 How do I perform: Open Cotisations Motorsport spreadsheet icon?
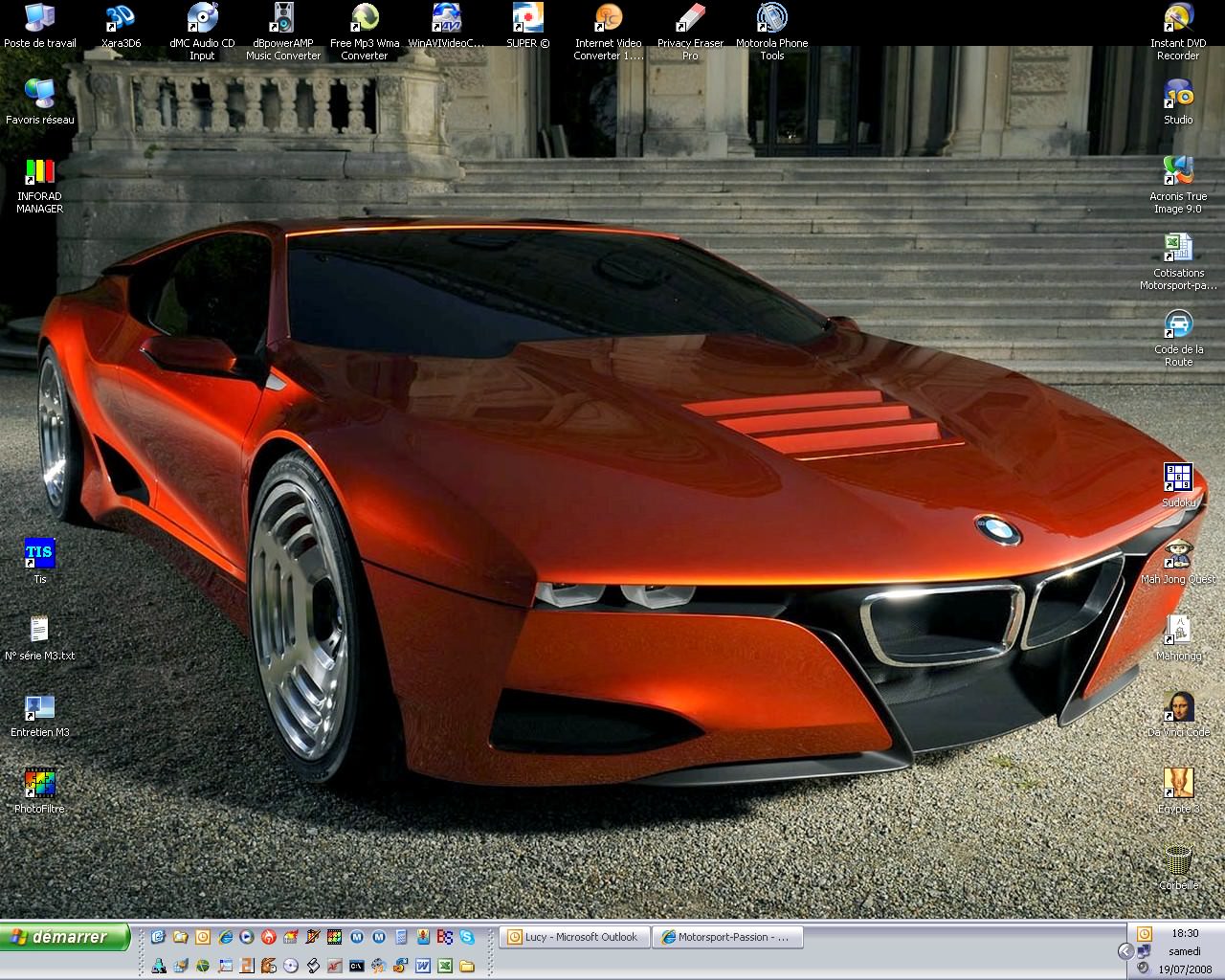(x=1178, y=261)
